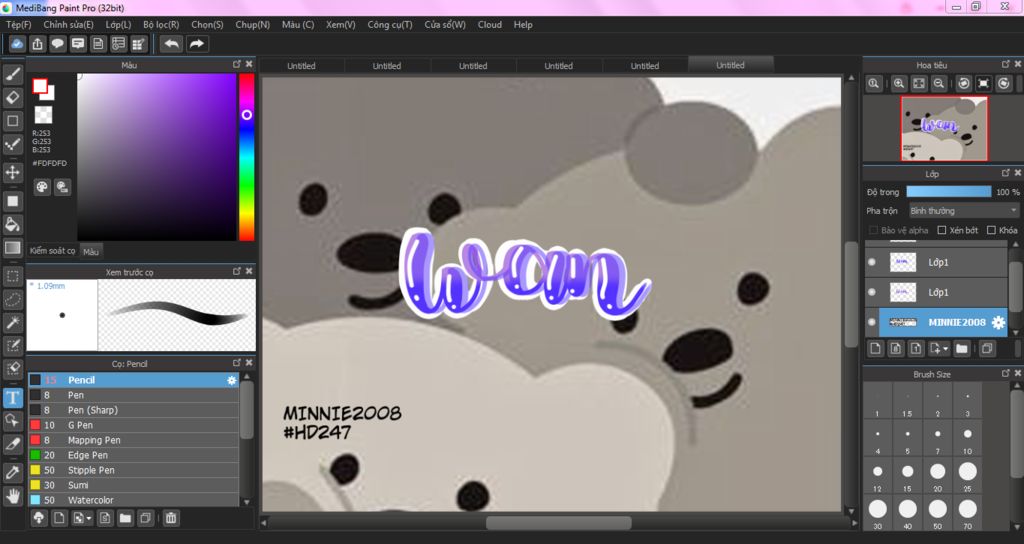Click the cloud save icon in toolbar

point(17,44)
